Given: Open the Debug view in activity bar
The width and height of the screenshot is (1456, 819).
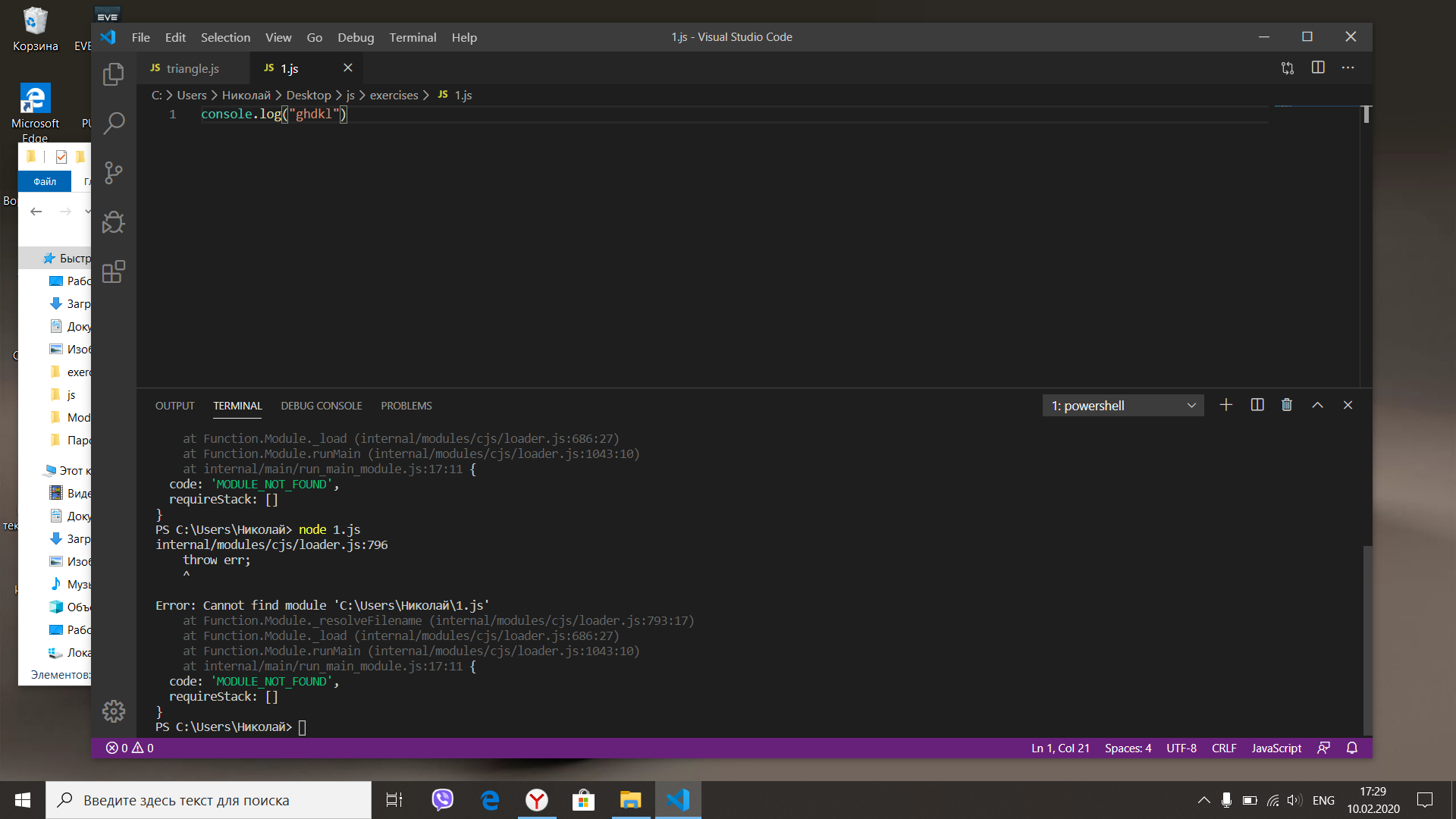Looking at the screenshot, I should pos(114,222).
